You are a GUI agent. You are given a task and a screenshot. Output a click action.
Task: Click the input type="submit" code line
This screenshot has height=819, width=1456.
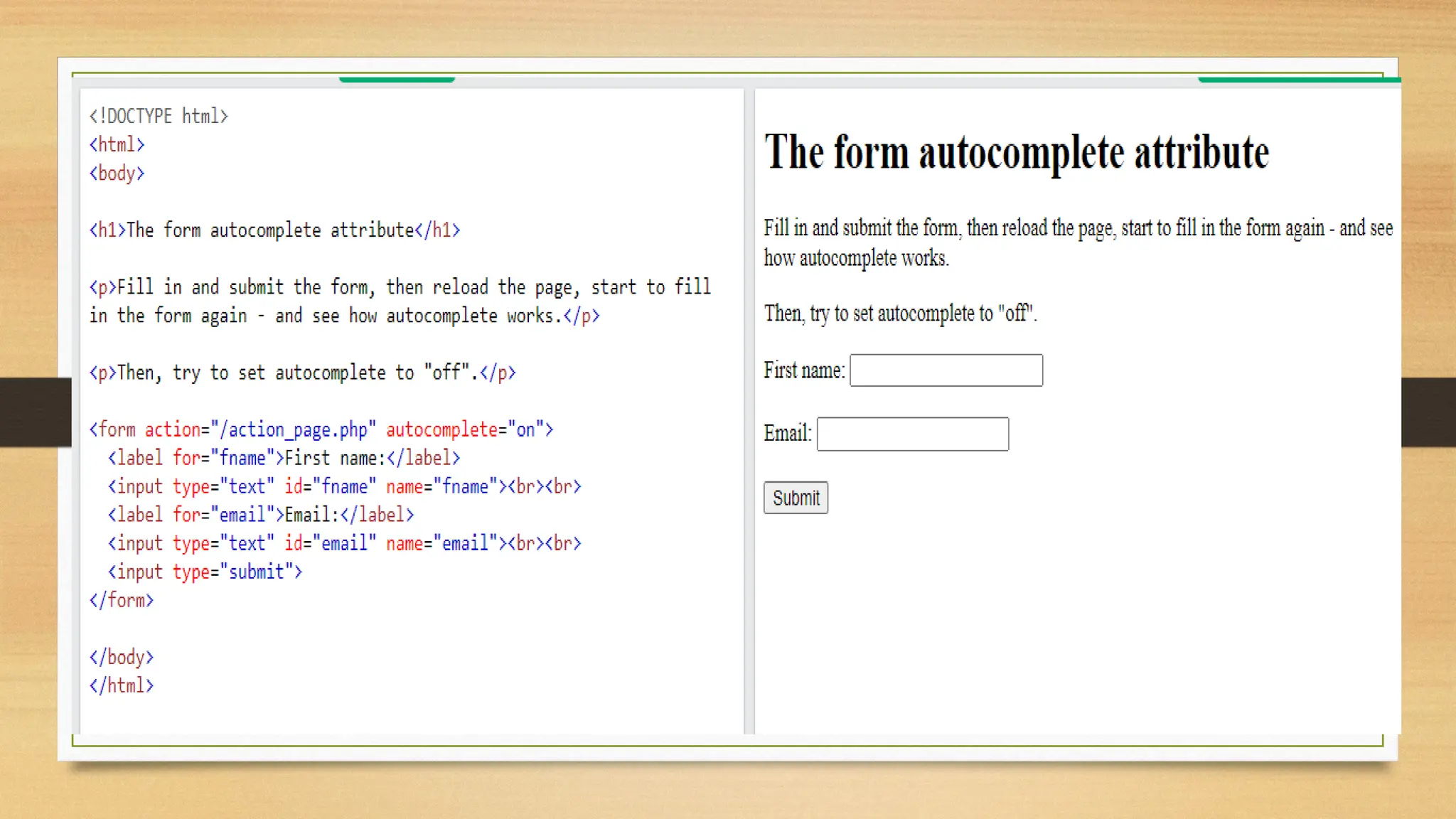coord(205,572)
